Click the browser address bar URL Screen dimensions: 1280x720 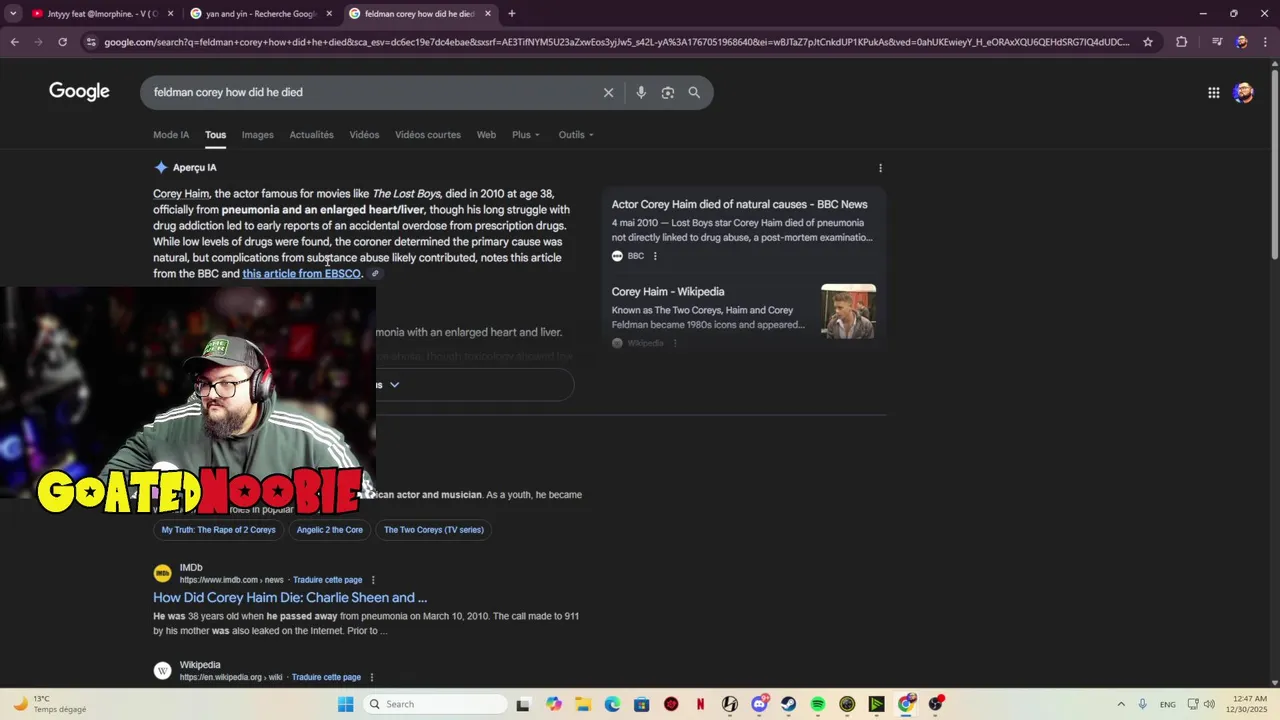[x=615, y=42]
